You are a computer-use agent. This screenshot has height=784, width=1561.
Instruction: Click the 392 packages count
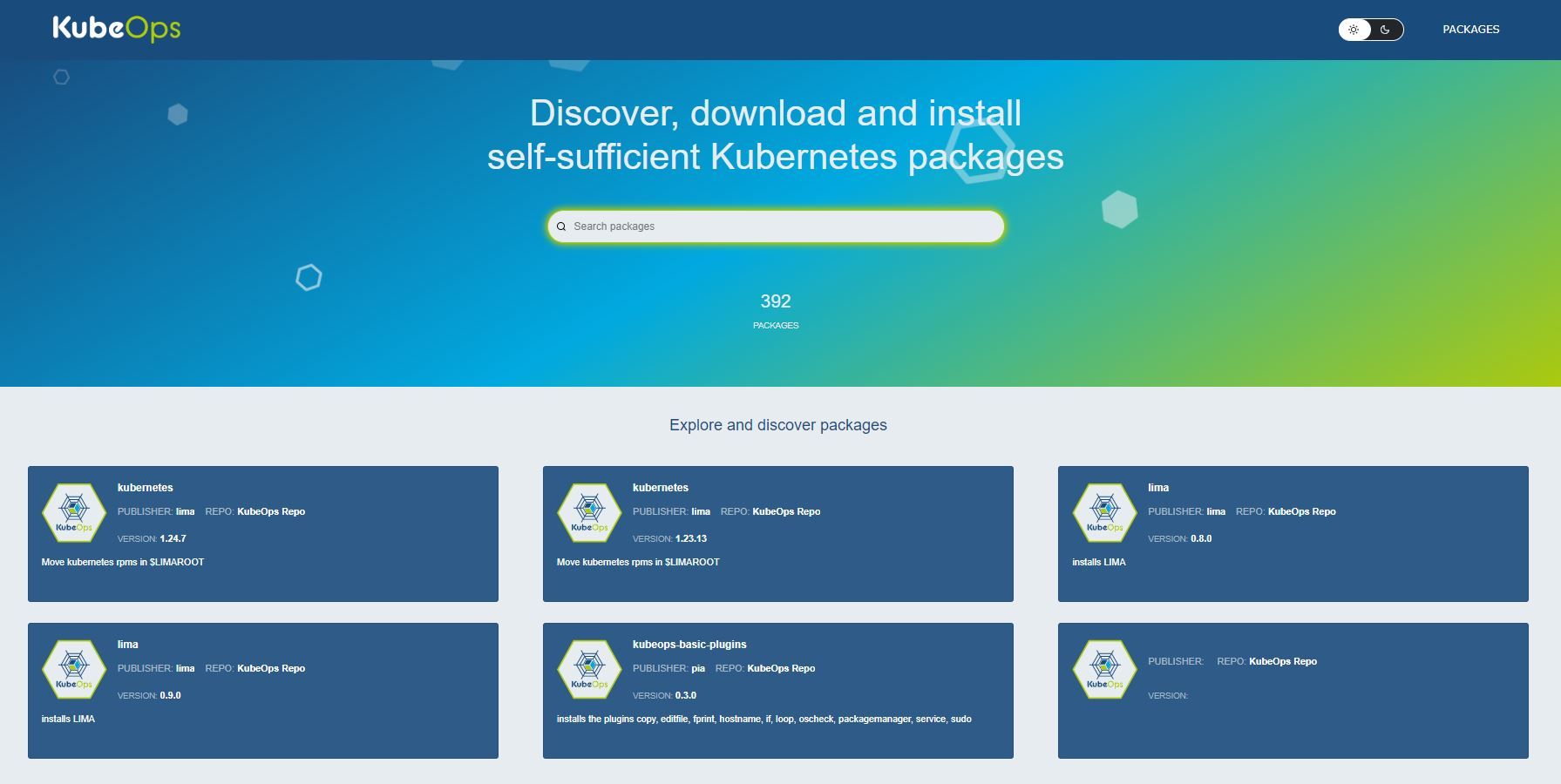click(x=776, y=301)
